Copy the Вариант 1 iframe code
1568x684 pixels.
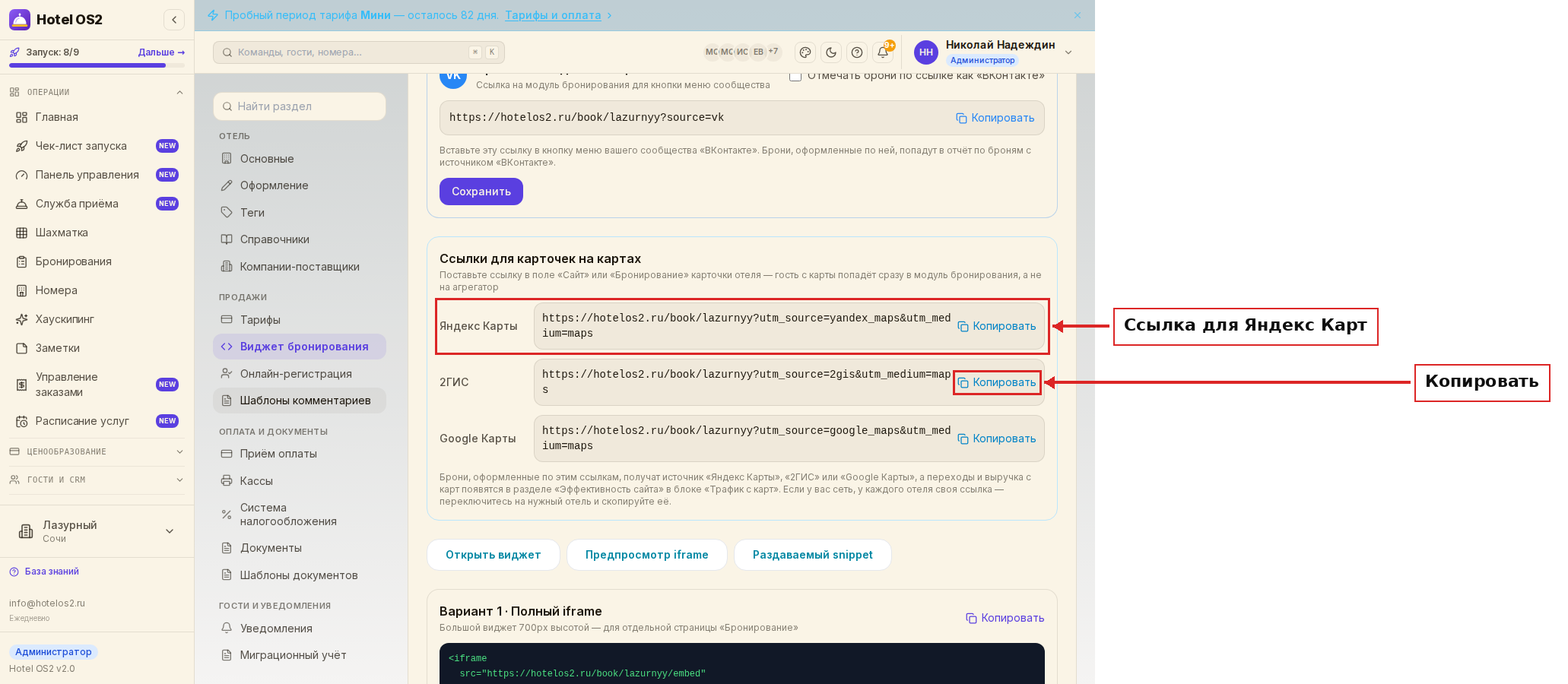1005,618
